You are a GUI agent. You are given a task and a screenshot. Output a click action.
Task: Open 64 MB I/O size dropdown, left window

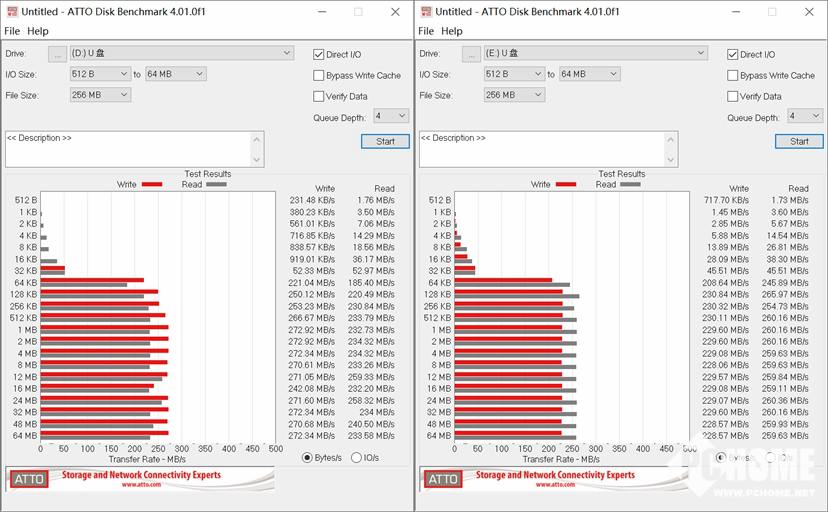tap(176, 74)
